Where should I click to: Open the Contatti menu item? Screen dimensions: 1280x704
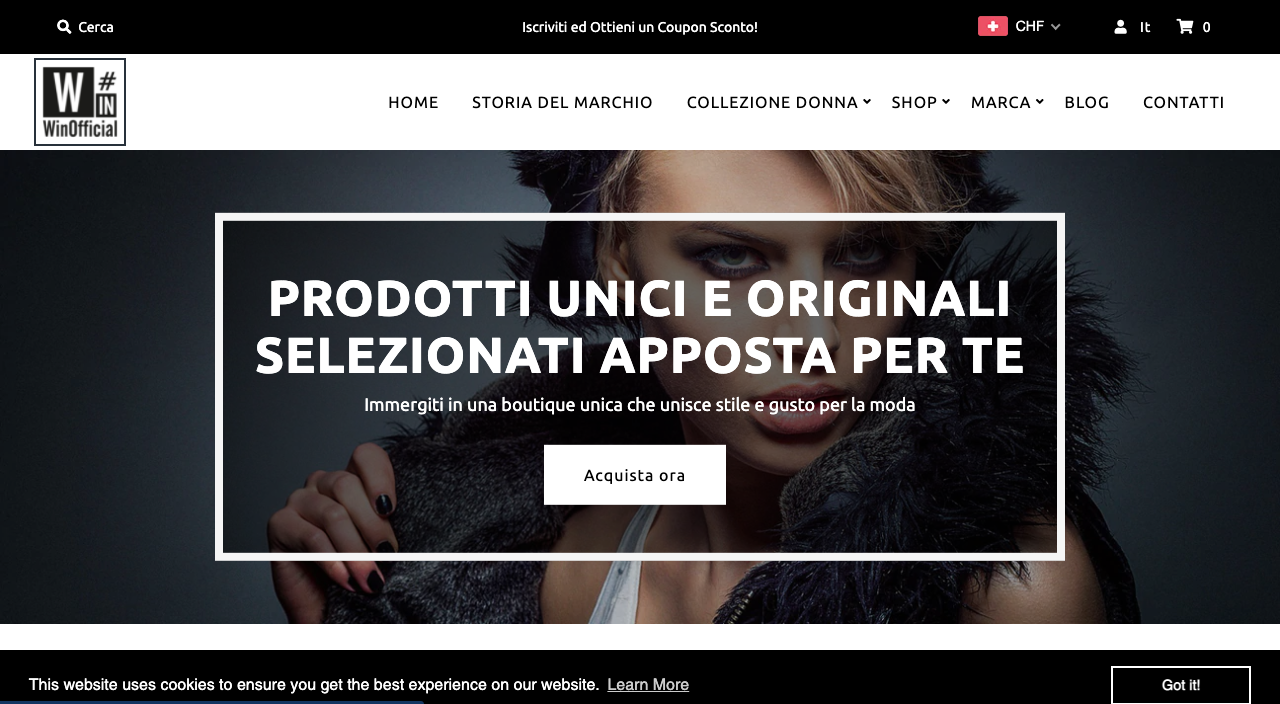coord(1184,102)
